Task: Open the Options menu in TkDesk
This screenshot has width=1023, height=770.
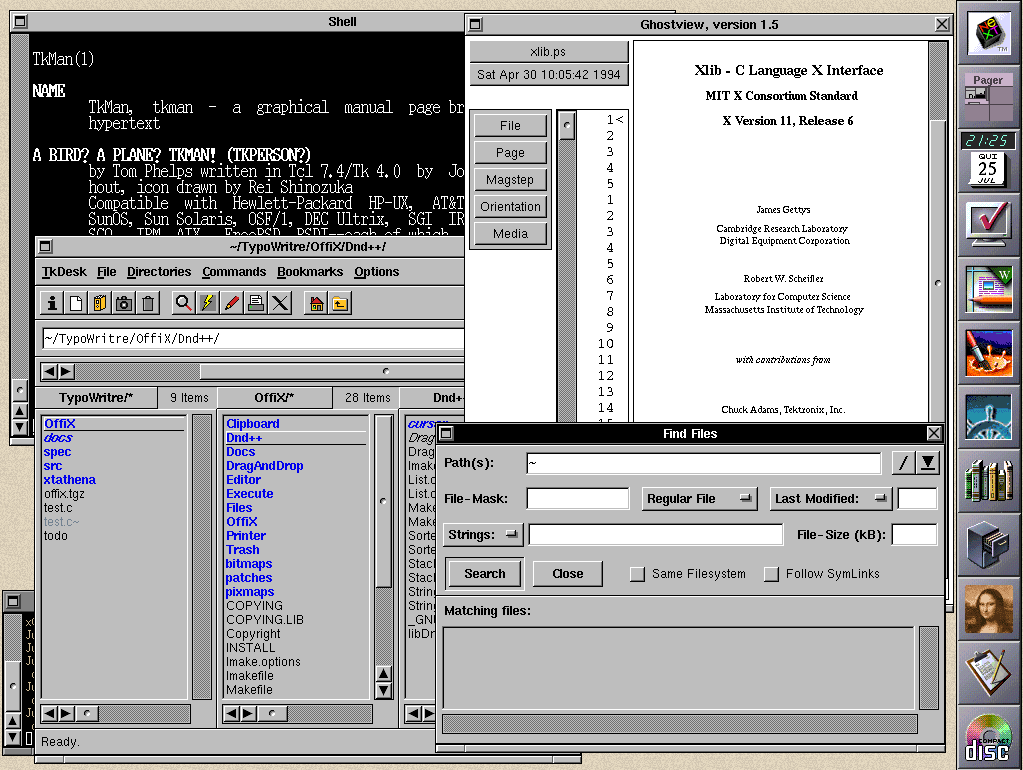Action: (376, 271)
